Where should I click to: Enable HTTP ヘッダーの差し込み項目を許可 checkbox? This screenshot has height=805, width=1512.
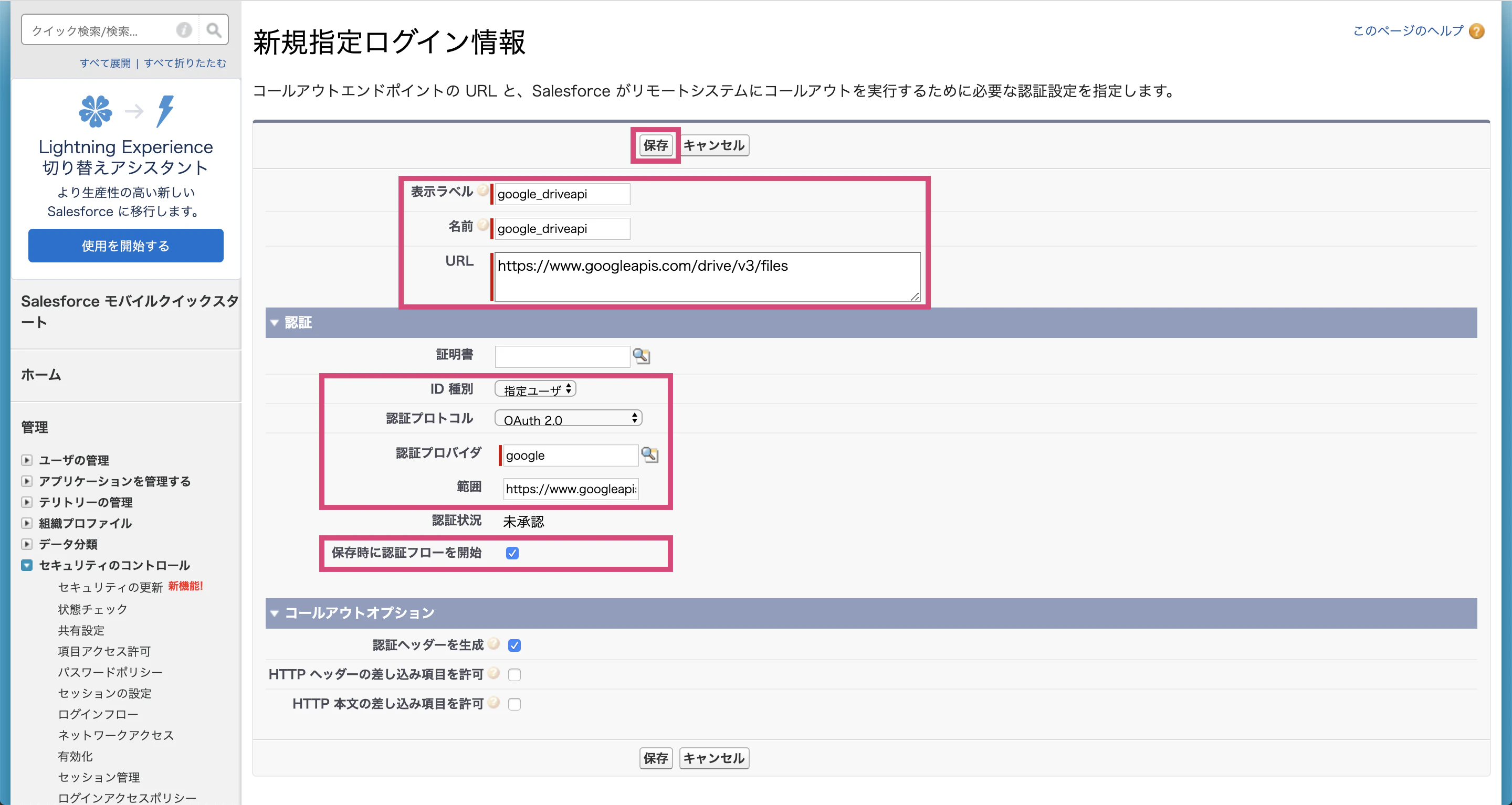(514, 675)
